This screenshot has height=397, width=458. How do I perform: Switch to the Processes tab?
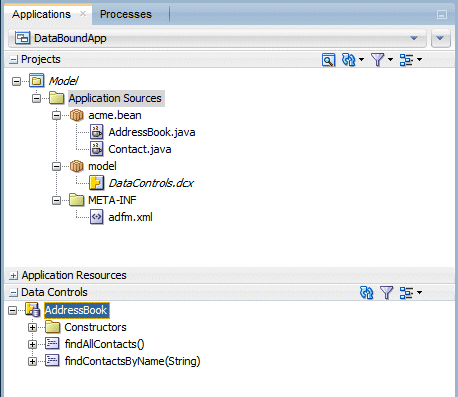point(126,14)
